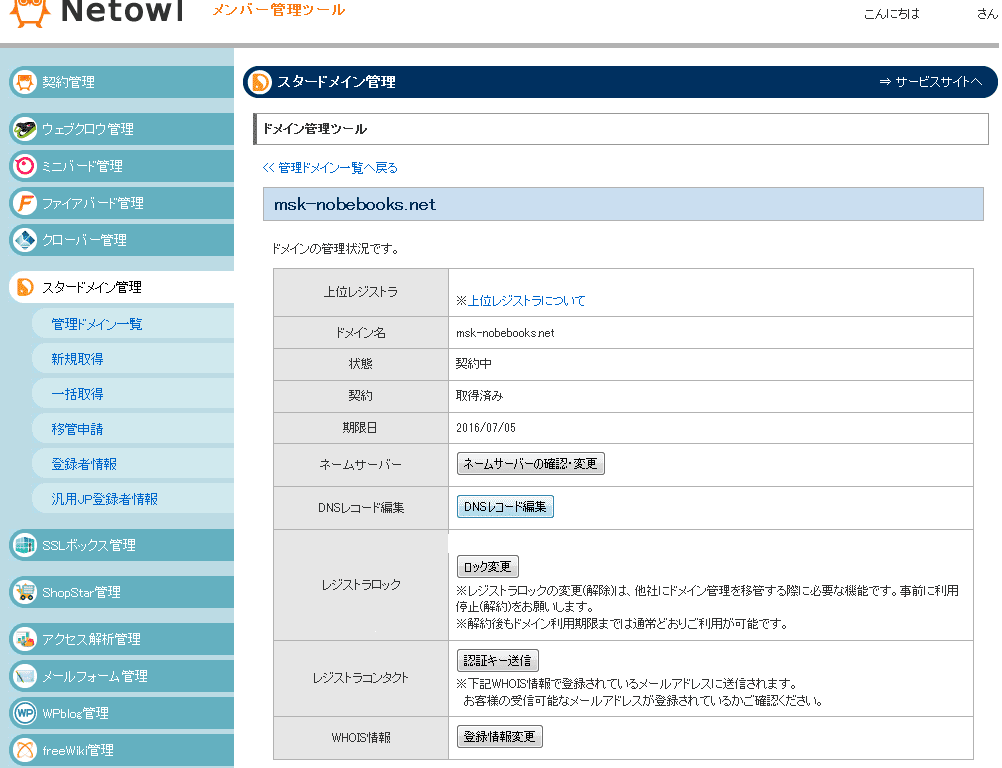
Task: Click the 2016/07/05 expiry date
Action: [486, 427]
